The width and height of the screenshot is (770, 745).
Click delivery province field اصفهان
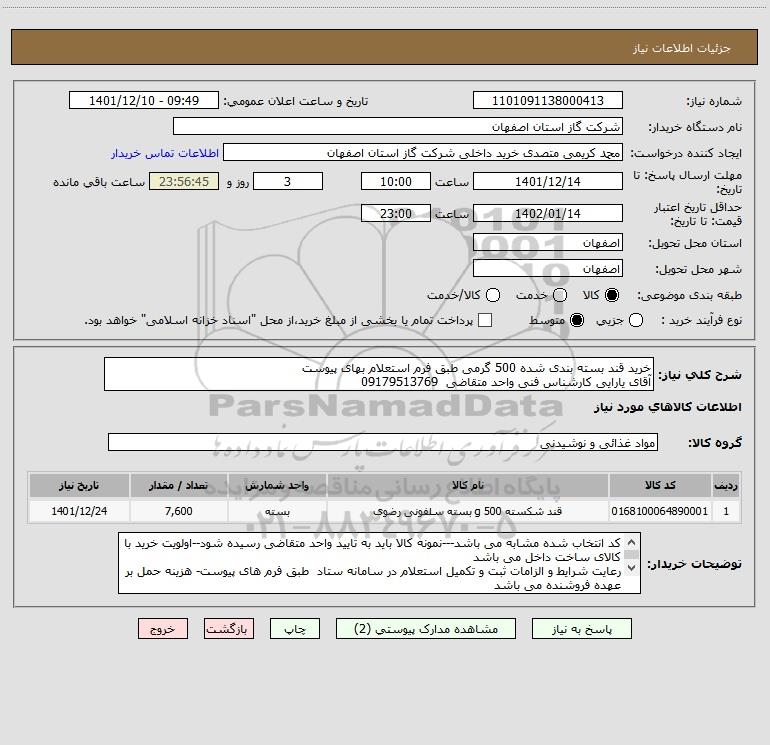pyautogui.click(x=548, y=243)
